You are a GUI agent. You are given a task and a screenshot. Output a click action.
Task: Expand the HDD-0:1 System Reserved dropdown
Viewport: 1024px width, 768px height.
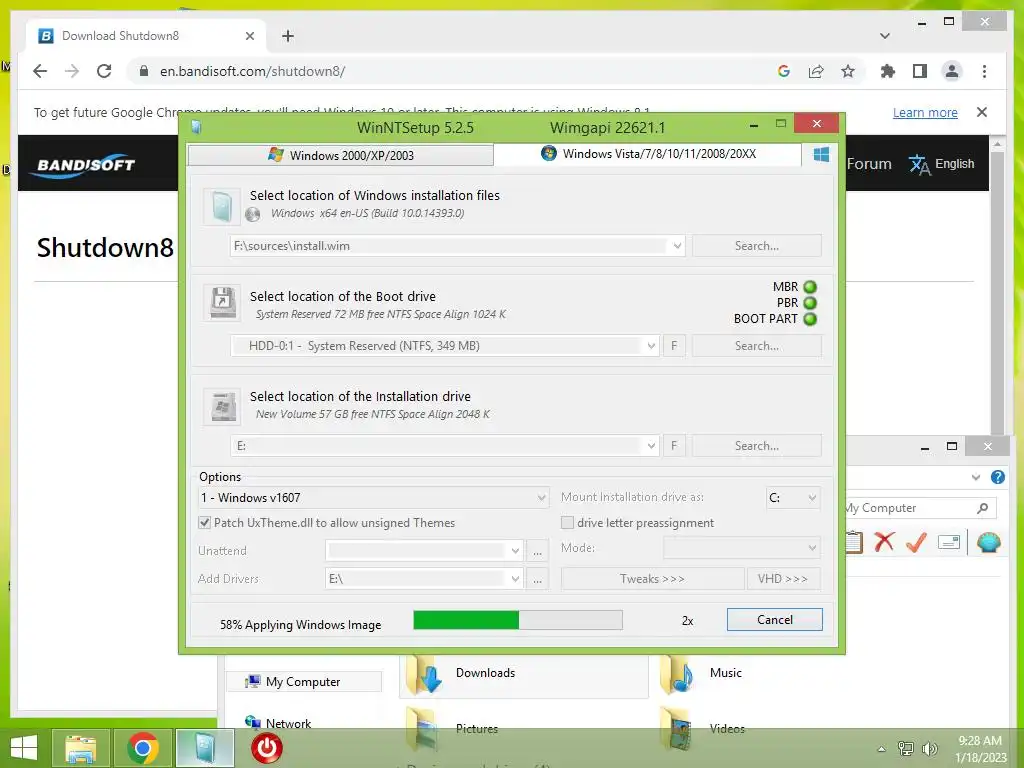[650, 345]
